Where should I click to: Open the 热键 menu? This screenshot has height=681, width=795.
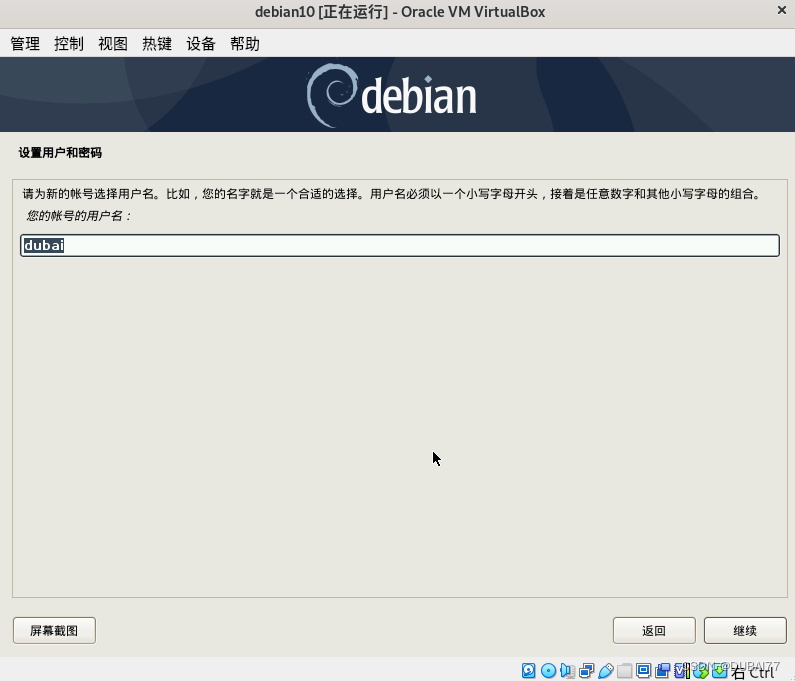[x=157, y=44]
